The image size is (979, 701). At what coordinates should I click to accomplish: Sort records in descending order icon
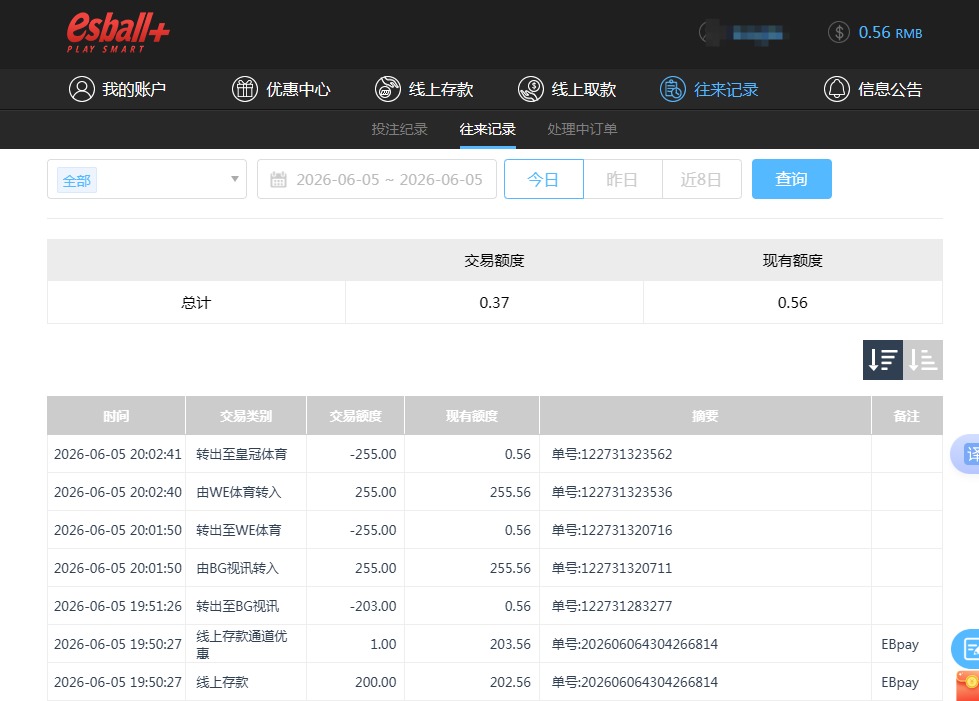pyautogui.click(x=883, y=360)
